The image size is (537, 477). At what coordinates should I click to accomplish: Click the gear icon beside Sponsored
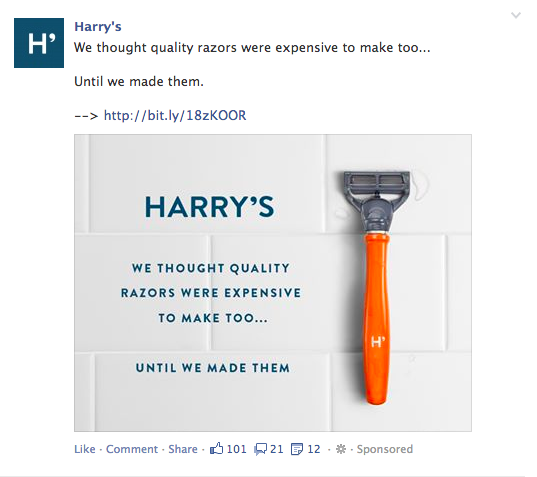[x=341, y=449]
